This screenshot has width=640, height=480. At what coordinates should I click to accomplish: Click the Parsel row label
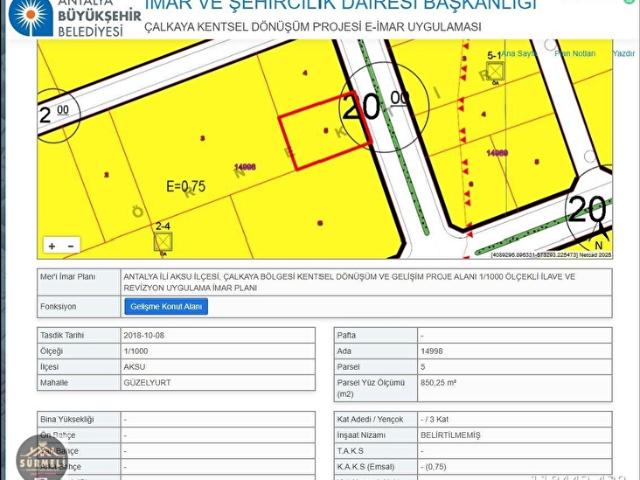pos(348,367)
